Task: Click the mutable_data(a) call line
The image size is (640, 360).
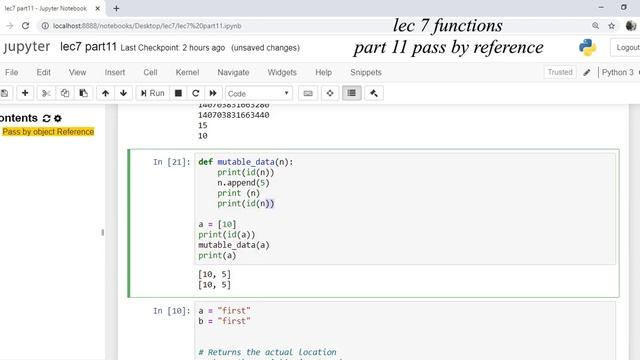Action: [234, 245]
